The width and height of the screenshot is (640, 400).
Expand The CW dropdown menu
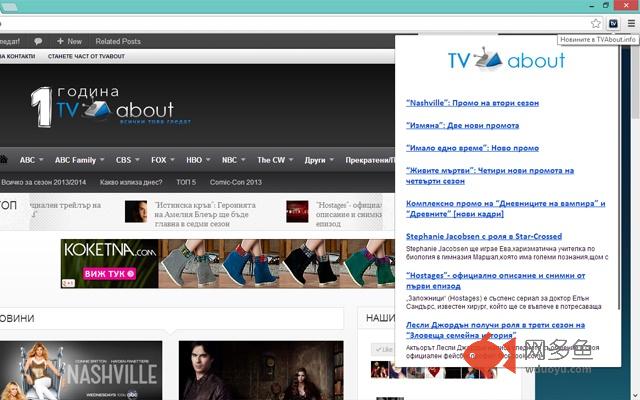(275, 160)
